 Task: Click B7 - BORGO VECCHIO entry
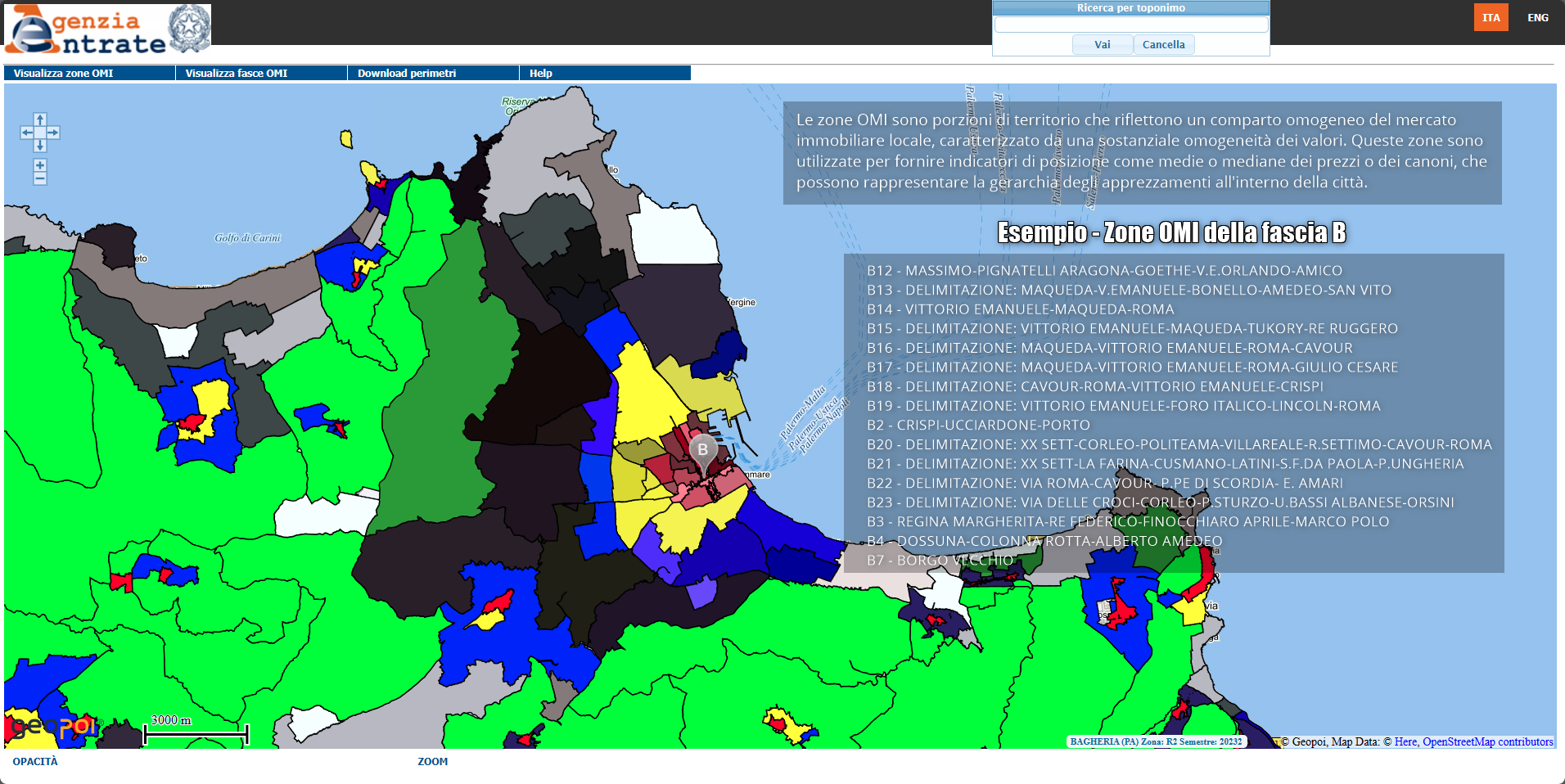(x=940, y=560)
